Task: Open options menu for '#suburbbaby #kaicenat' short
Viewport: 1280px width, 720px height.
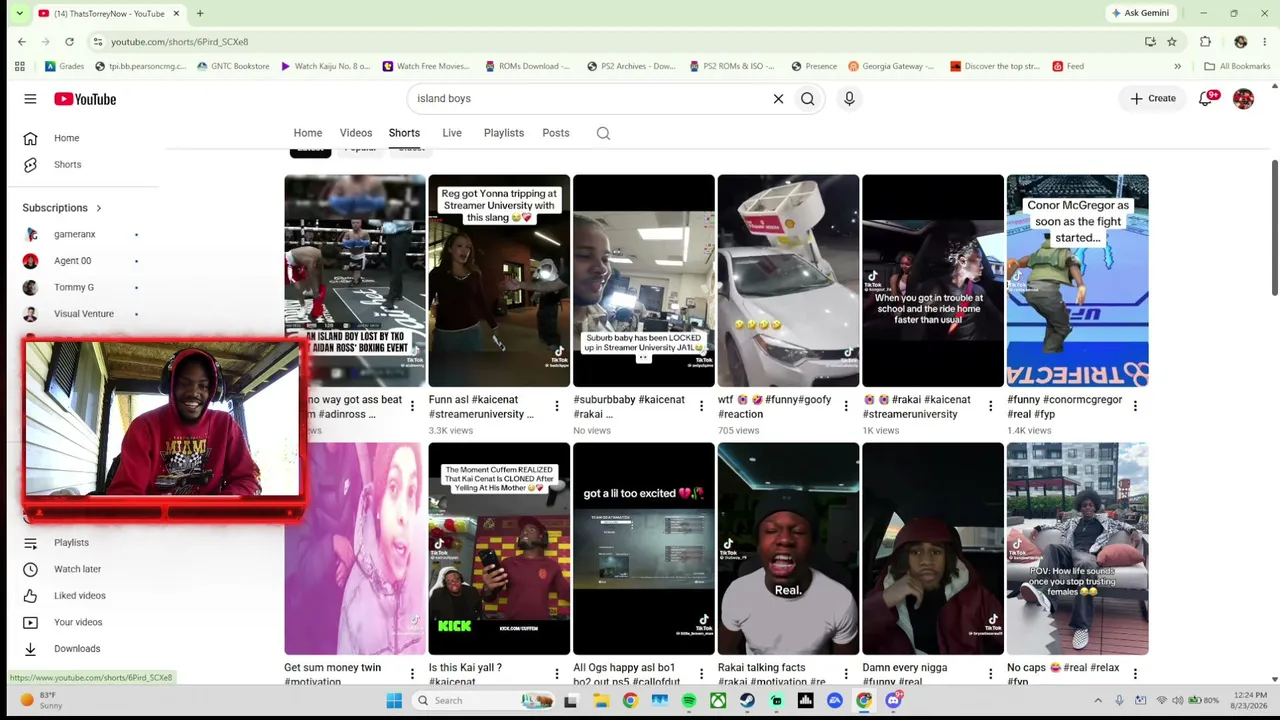Action: [701, 406]
